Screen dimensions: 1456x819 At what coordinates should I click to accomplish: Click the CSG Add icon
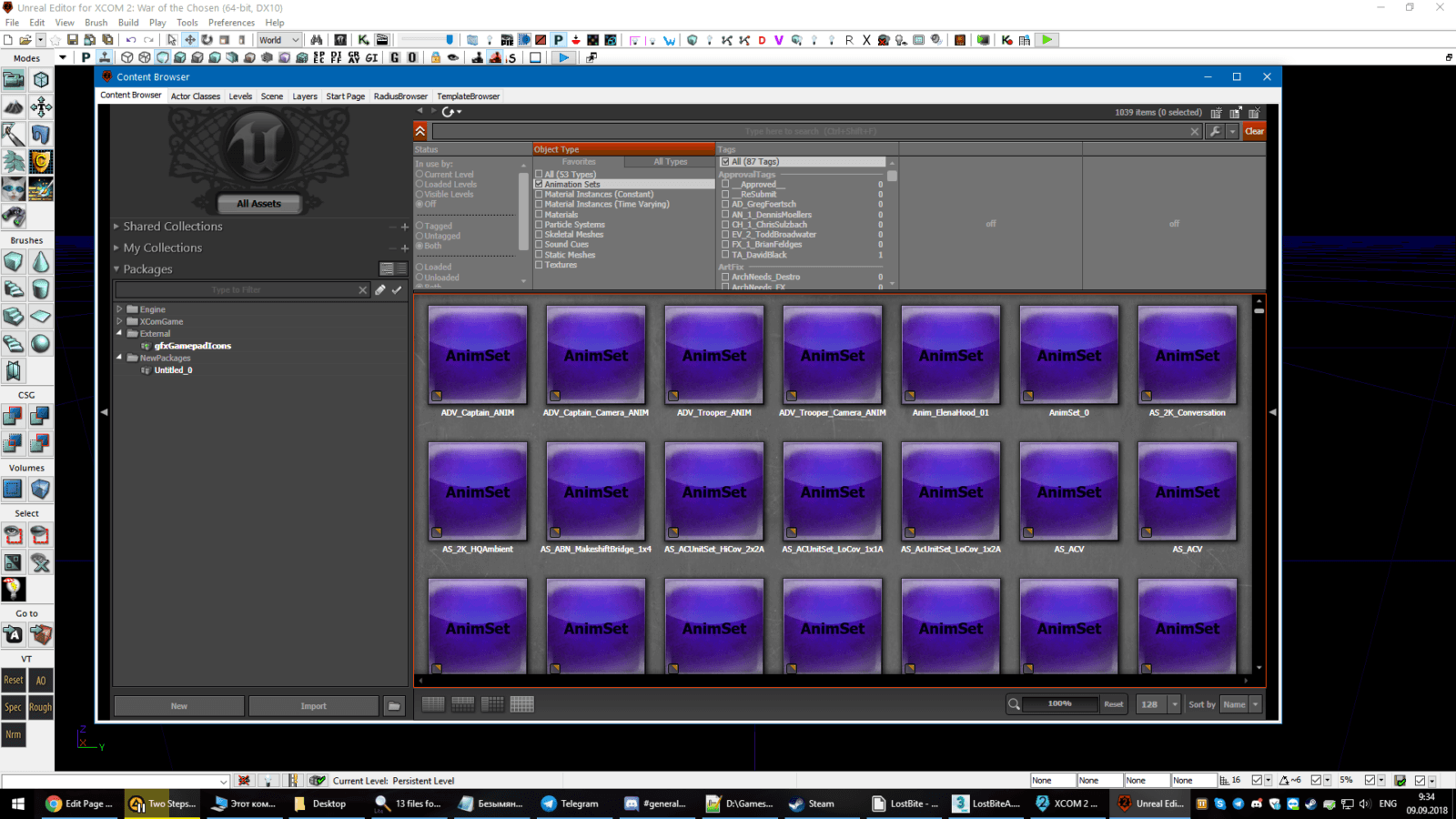(14, 417)
